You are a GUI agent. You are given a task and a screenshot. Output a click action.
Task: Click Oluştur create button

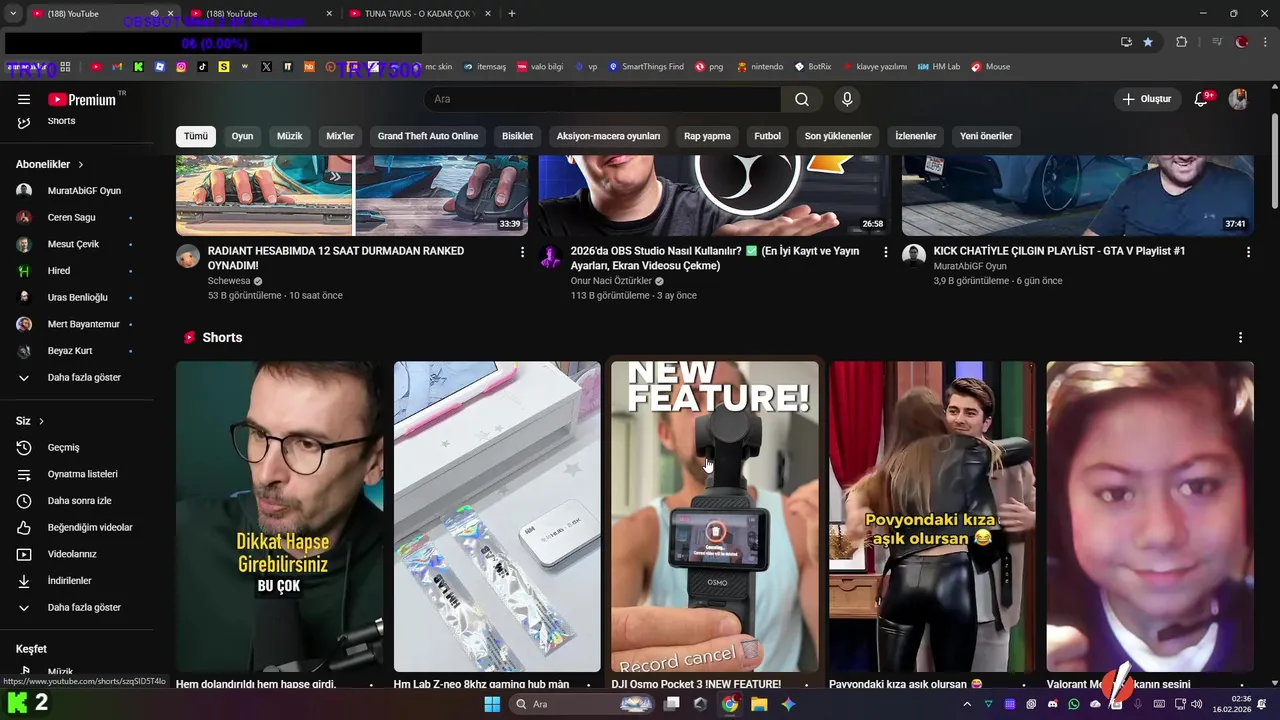pos(1146,99)
